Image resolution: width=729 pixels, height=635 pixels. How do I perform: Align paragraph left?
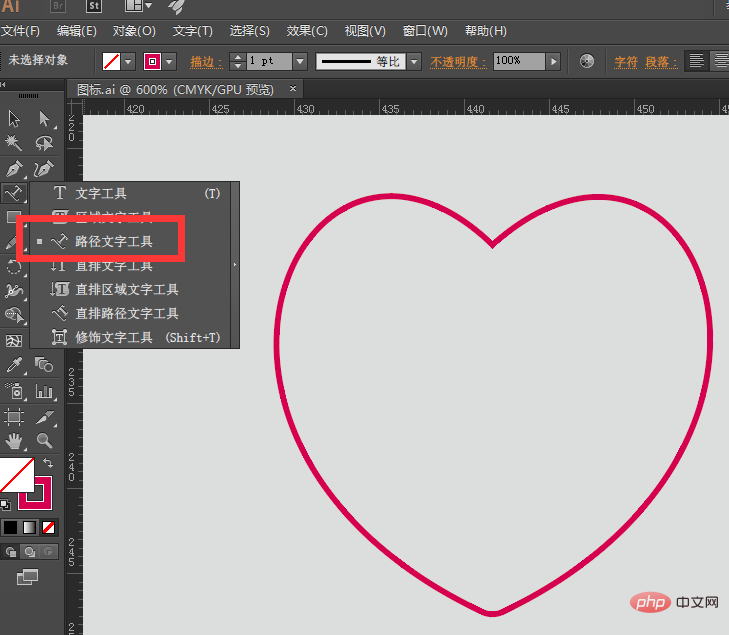[x=696, y=61]
